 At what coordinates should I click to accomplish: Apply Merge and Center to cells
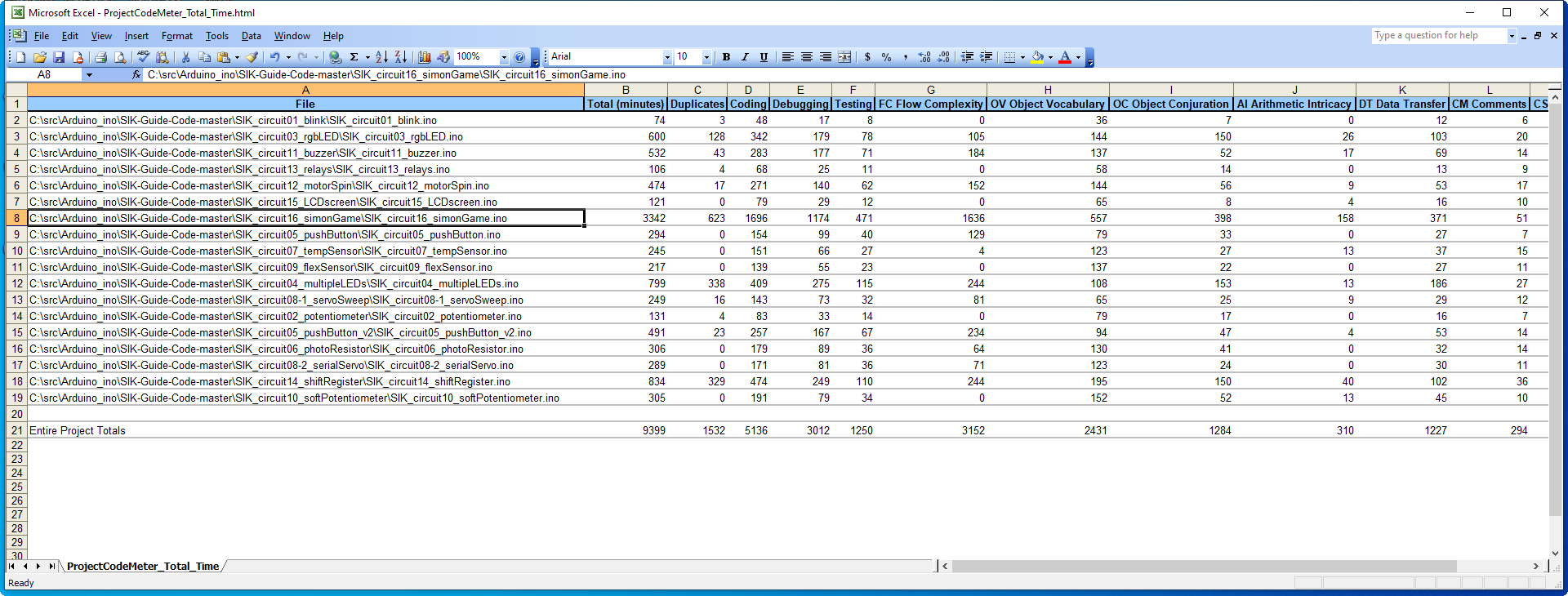pos(844,57)
